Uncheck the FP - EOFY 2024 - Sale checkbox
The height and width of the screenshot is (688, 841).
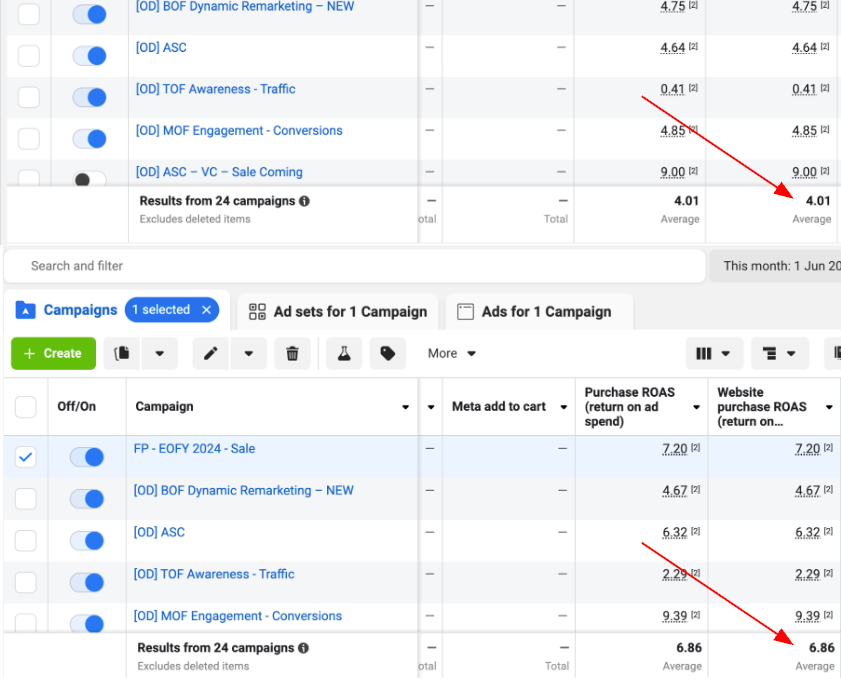26,457
